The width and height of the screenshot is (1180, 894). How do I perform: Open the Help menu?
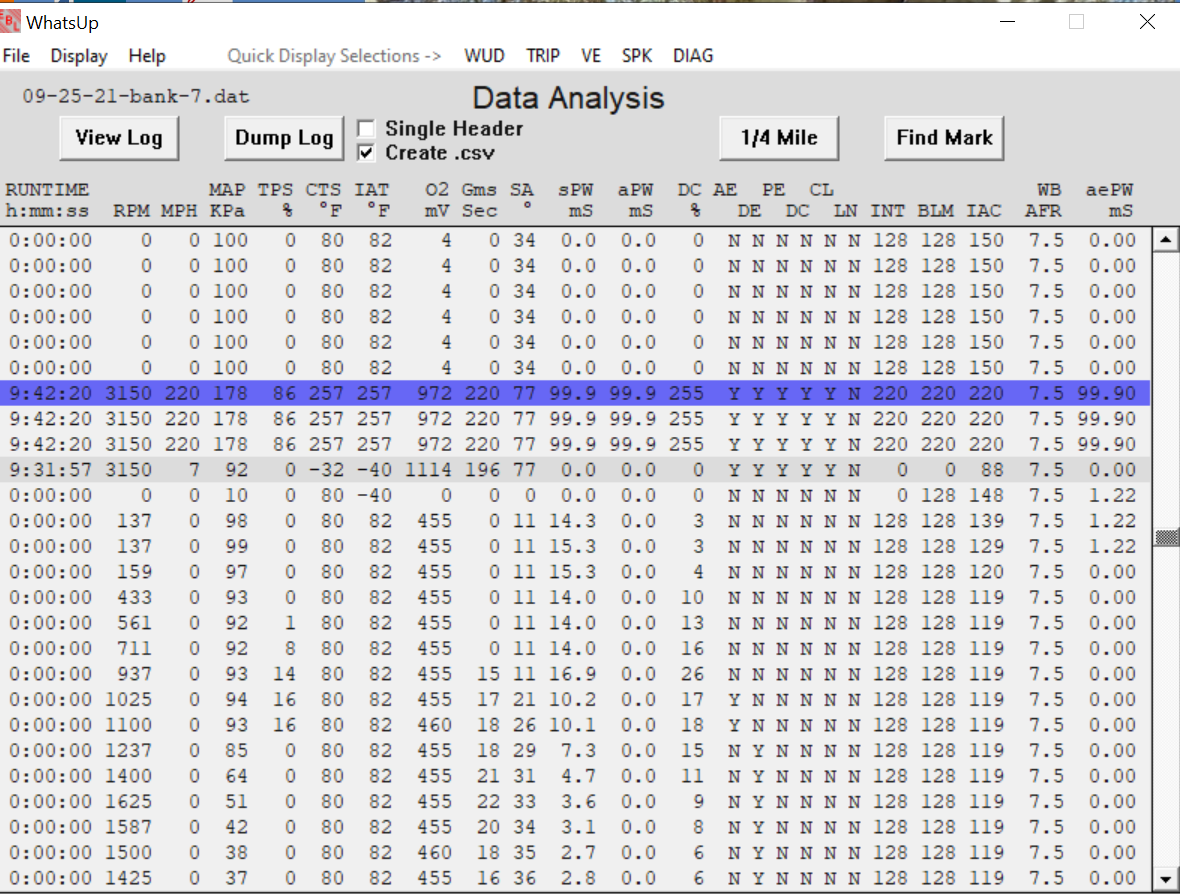pos(147,56)
